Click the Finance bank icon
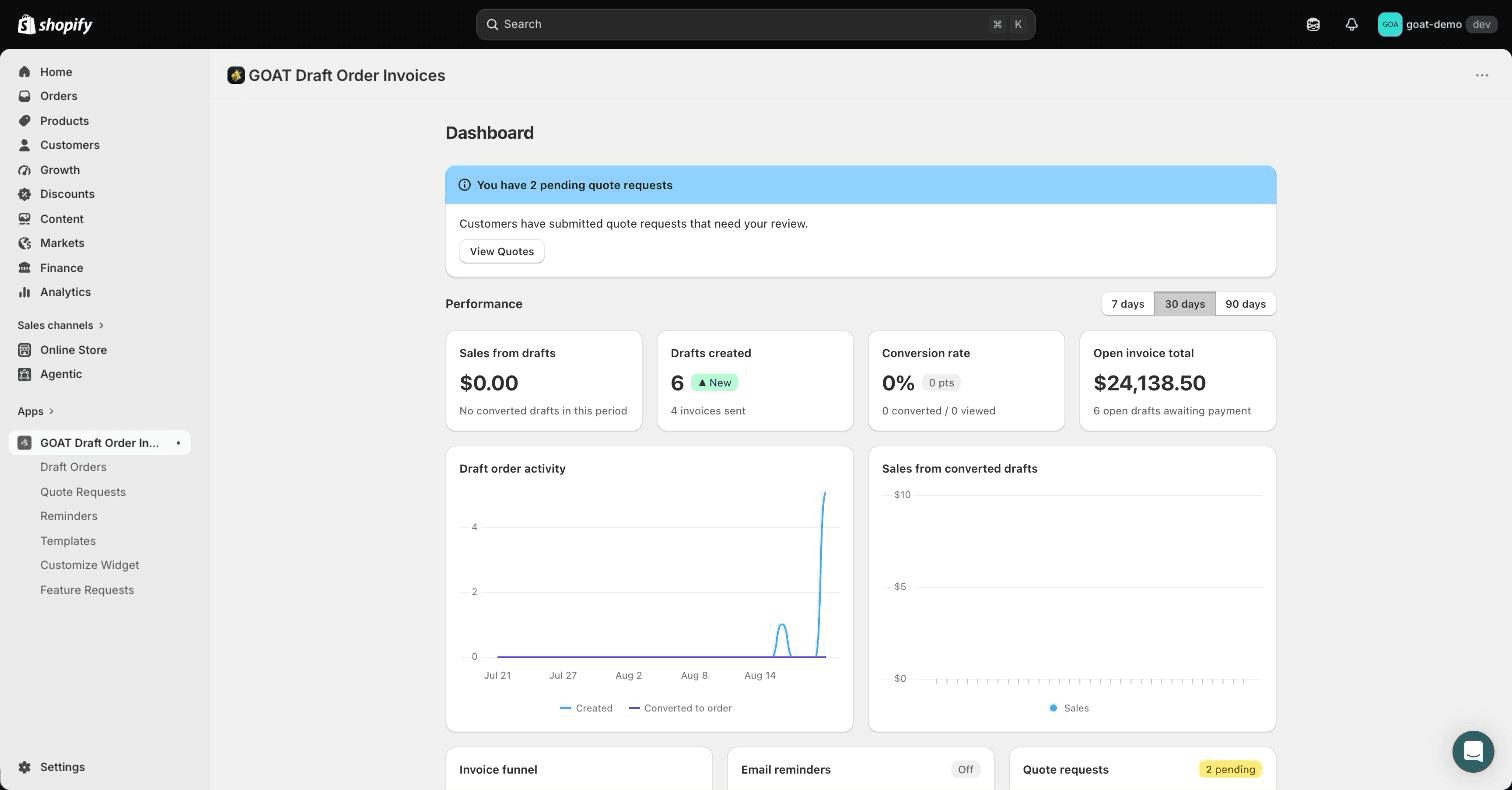 (x=25, y=268)
